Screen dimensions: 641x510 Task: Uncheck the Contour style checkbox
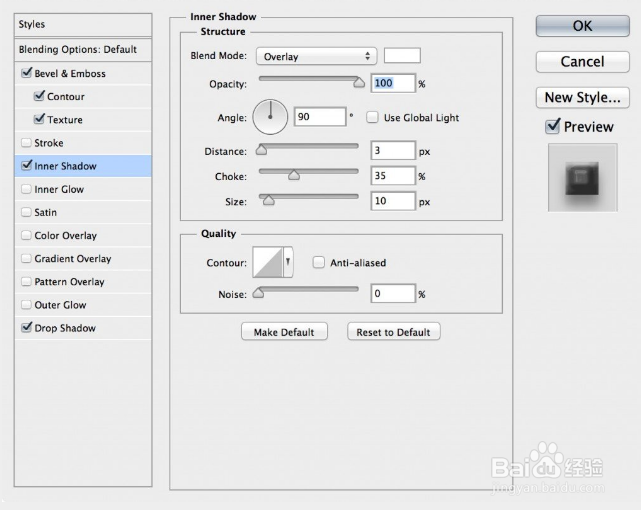[39, 96]
